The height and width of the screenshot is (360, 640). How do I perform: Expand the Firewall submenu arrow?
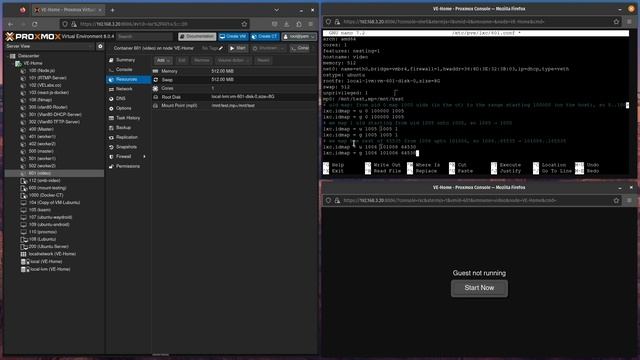pos(144,156)
